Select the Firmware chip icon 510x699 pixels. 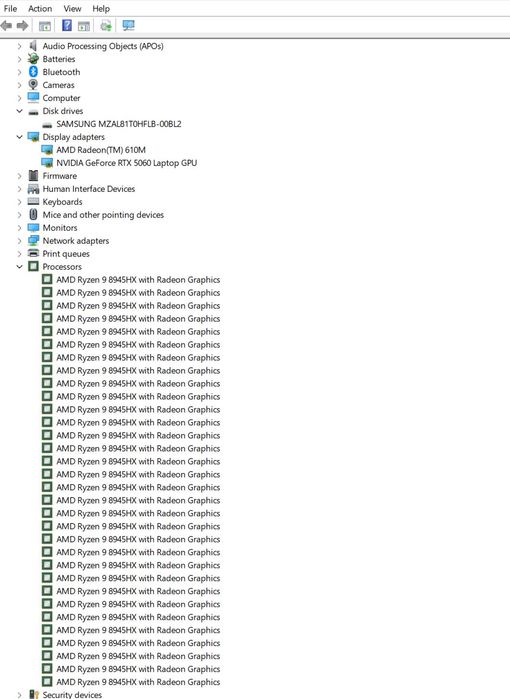pos(33,176)
